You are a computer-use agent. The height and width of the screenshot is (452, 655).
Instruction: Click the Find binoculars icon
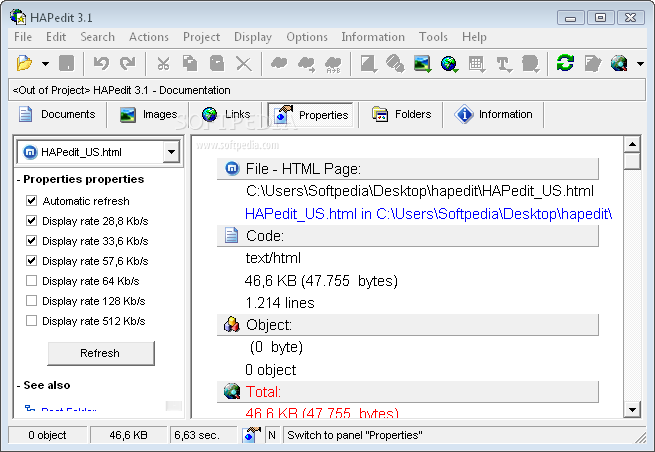[279, 63]
